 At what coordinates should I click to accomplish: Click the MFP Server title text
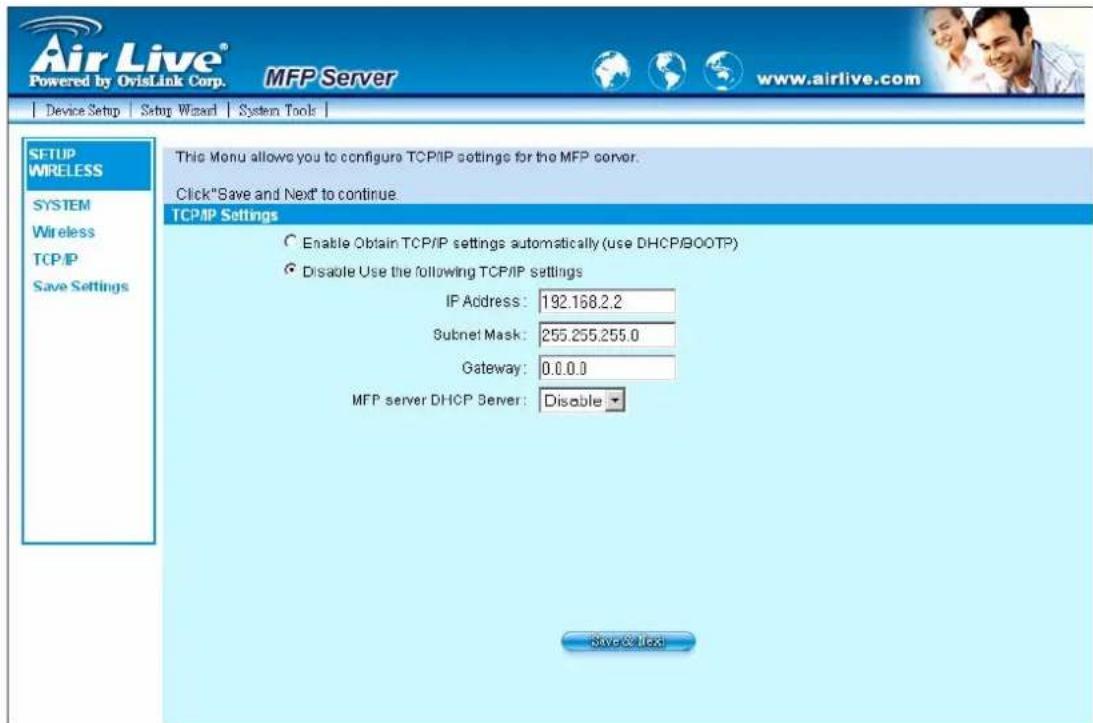pyautogui.click(x=330, y=77)
